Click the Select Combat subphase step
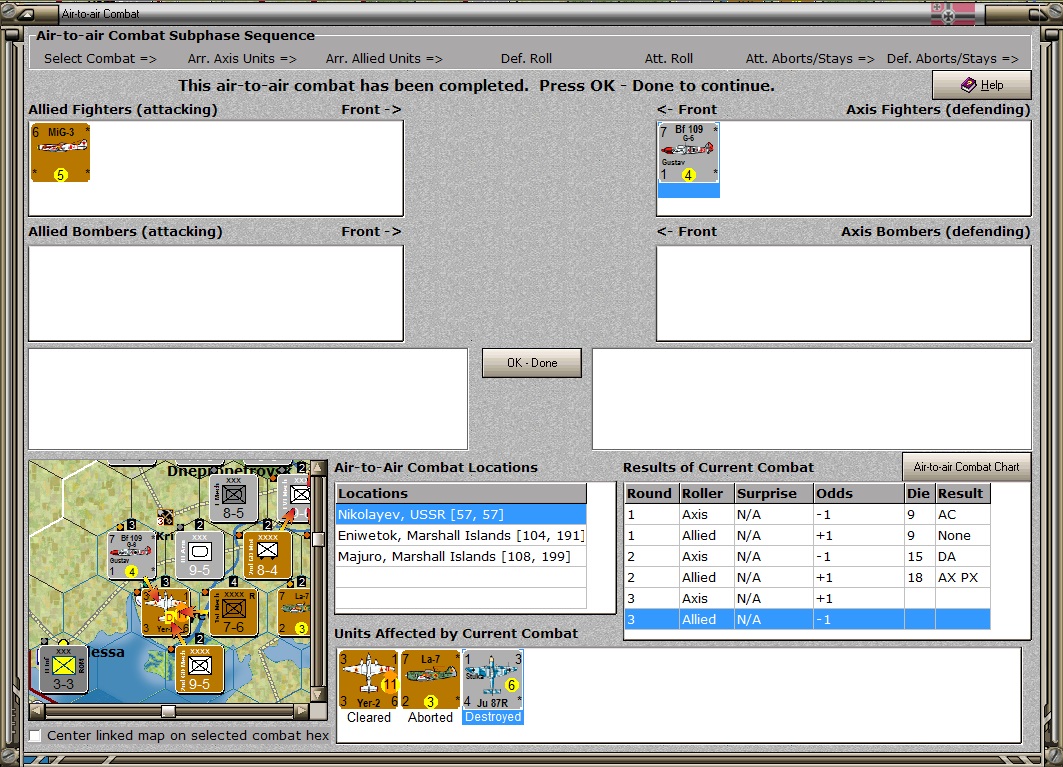This screenshot has width=1063, height=767. pyautogui.click(x=100, y=58)
